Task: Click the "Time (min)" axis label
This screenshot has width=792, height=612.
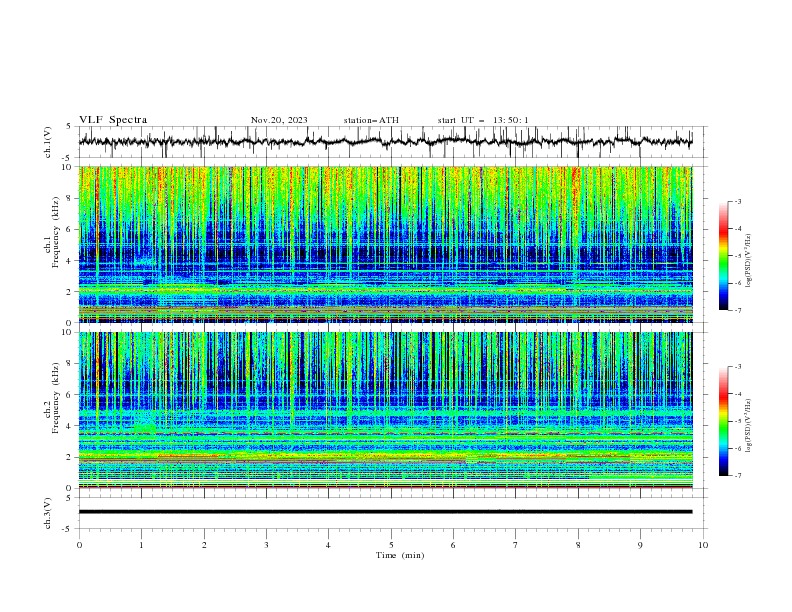Action: (400, 555)
